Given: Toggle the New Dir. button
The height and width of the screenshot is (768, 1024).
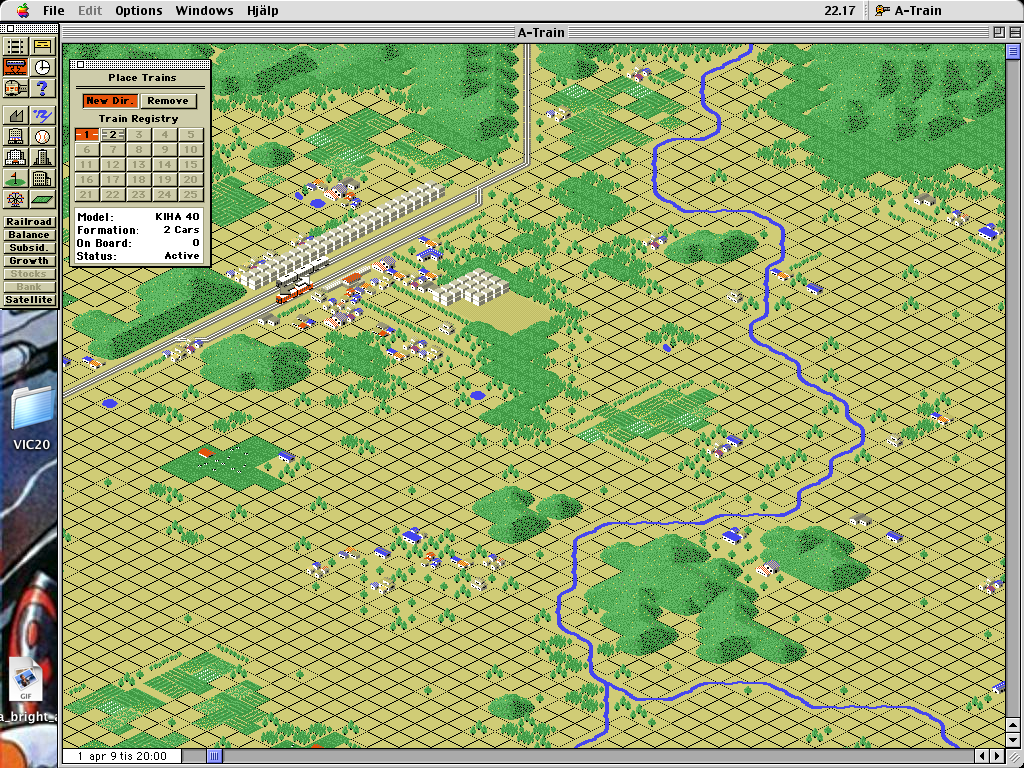Looking at the screenshot, I should 110,101.
